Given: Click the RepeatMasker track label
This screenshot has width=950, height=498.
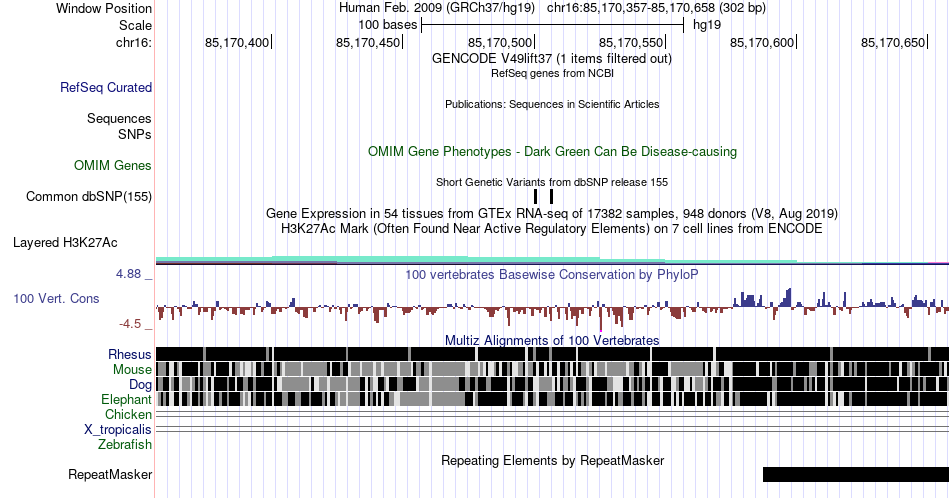Looking at the screenshot, I should tap(110, 474).
